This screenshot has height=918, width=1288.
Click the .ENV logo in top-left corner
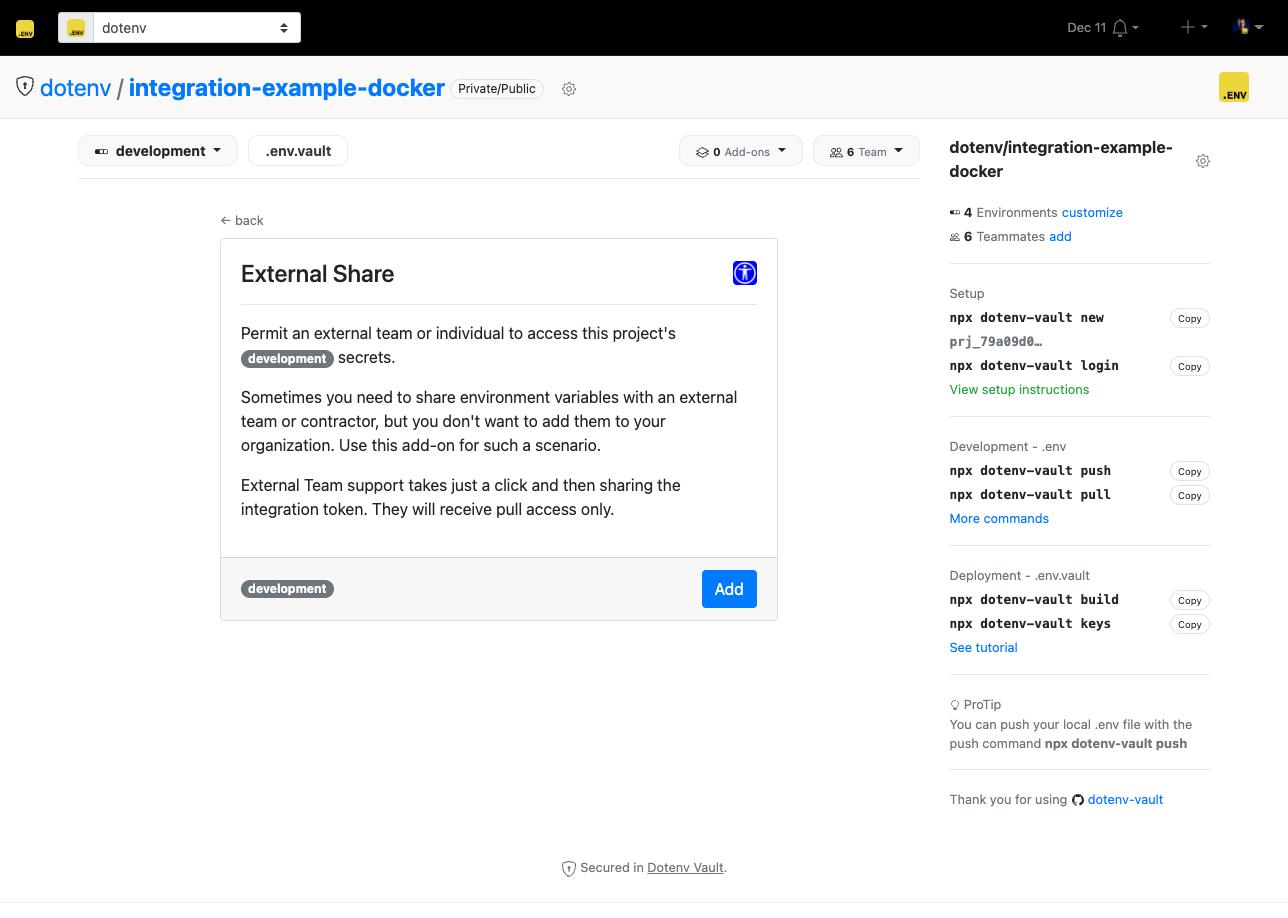click(25, 29)
